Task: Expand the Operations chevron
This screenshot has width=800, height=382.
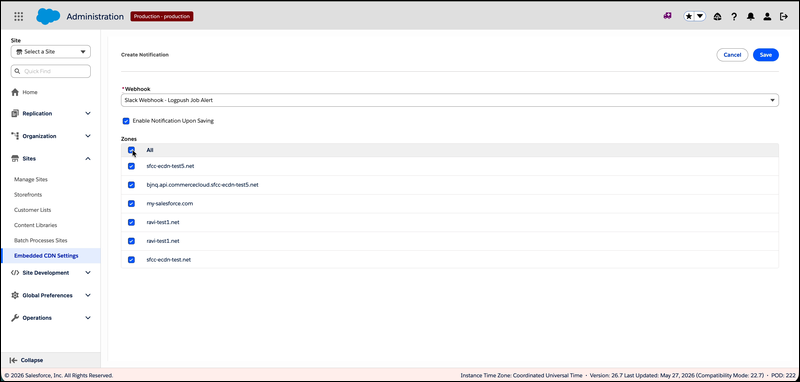Action: pos(88,318)
